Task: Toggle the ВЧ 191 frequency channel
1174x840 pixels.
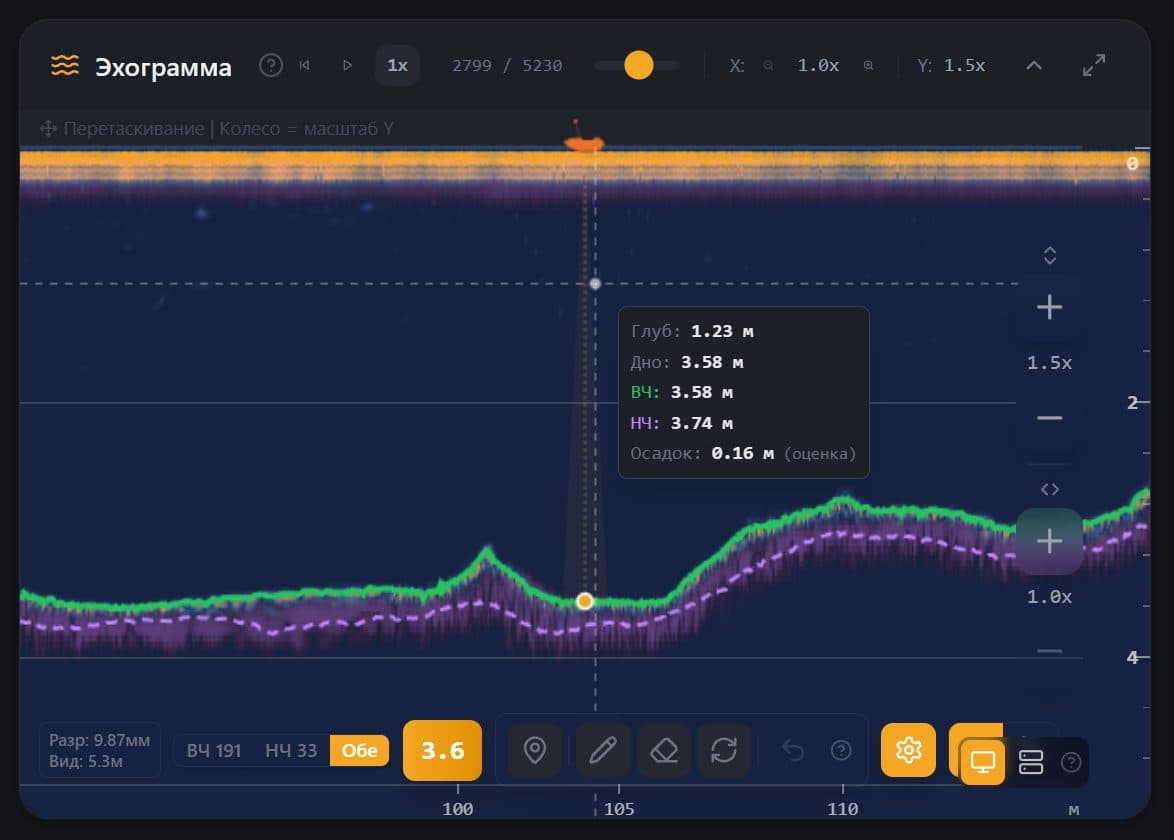Action: (214, 751)
